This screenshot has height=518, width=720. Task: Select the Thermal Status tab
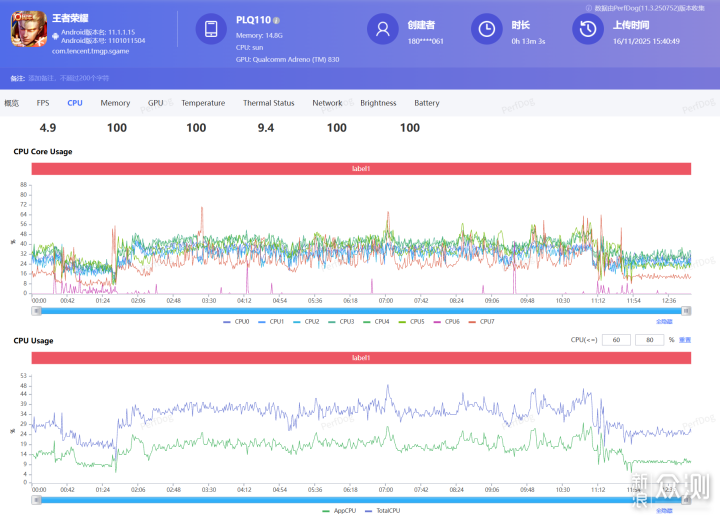pyautogui.click(x=268, y=103)
